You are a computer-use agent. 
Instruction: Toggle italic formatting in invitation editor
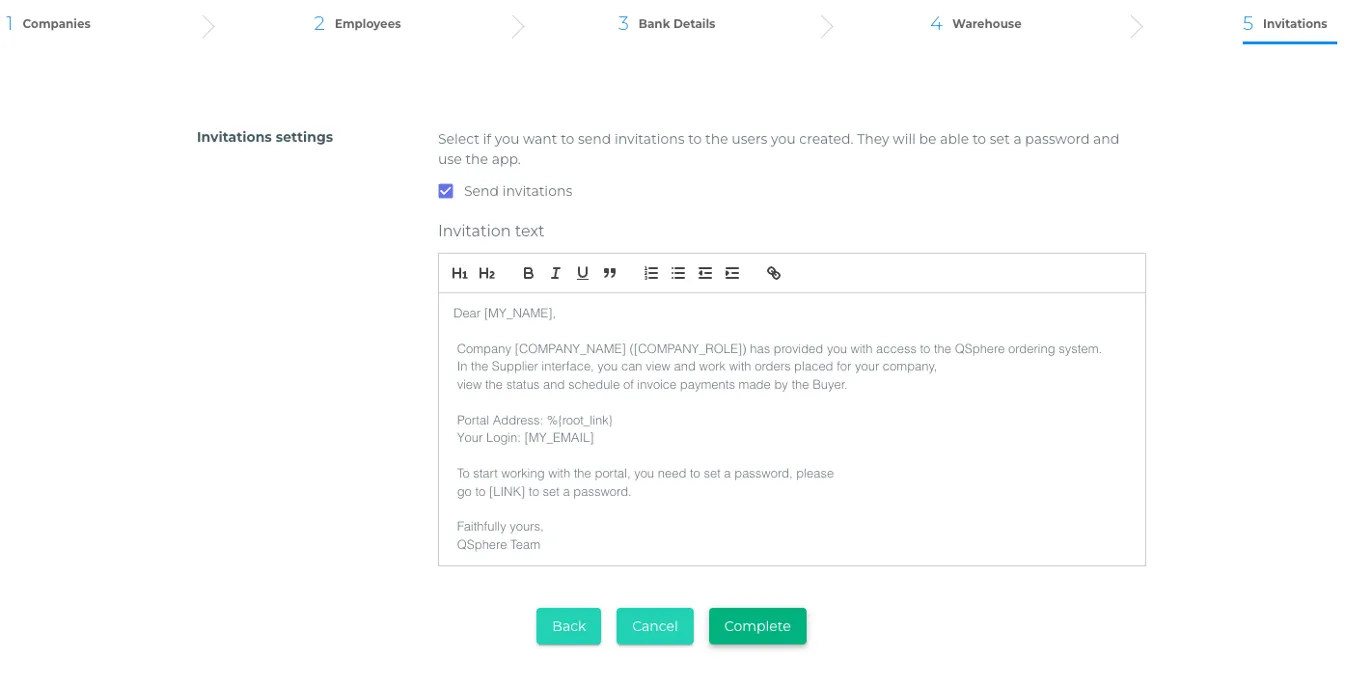pos(555,273)
